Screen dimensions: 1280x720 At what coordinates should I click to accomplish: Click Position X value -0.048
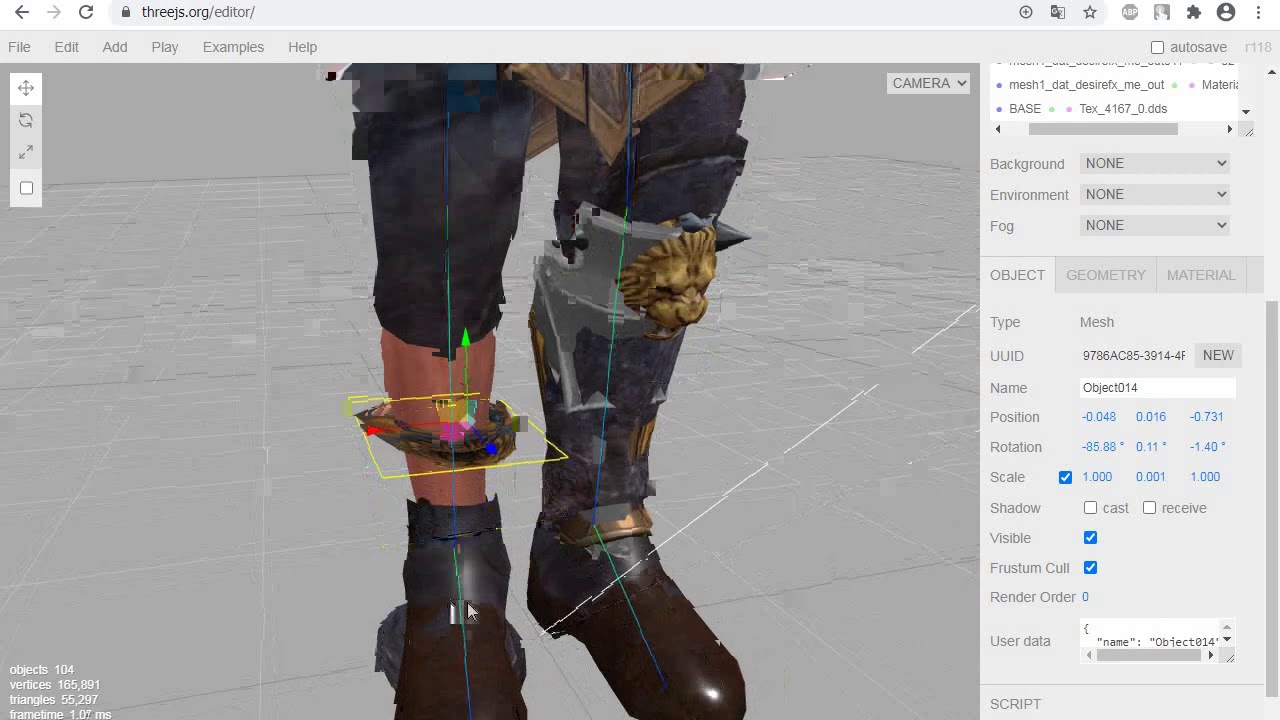point(1099,417)
